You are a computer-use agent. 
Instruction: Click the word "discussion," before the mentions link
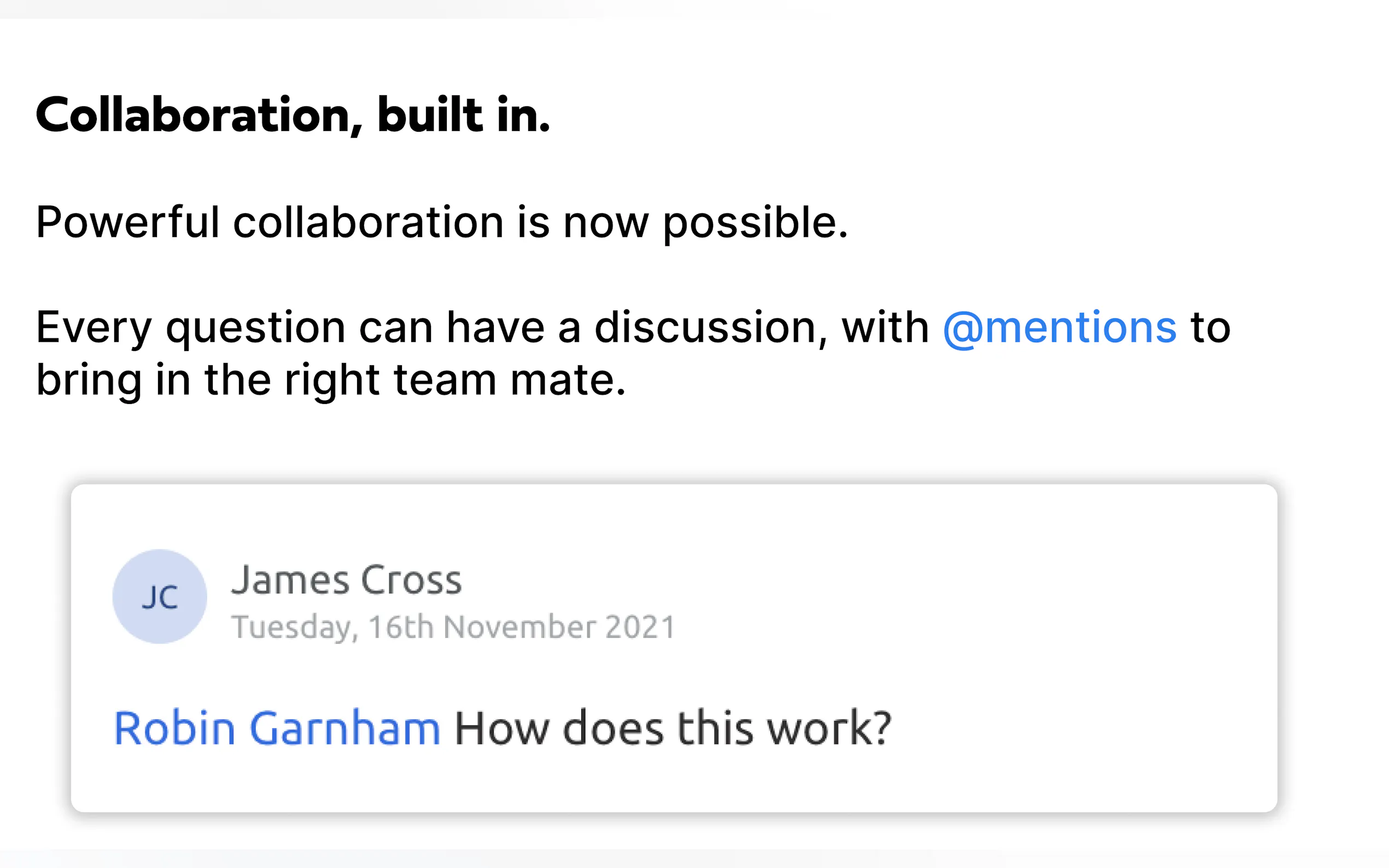click(x=710, y=328)
